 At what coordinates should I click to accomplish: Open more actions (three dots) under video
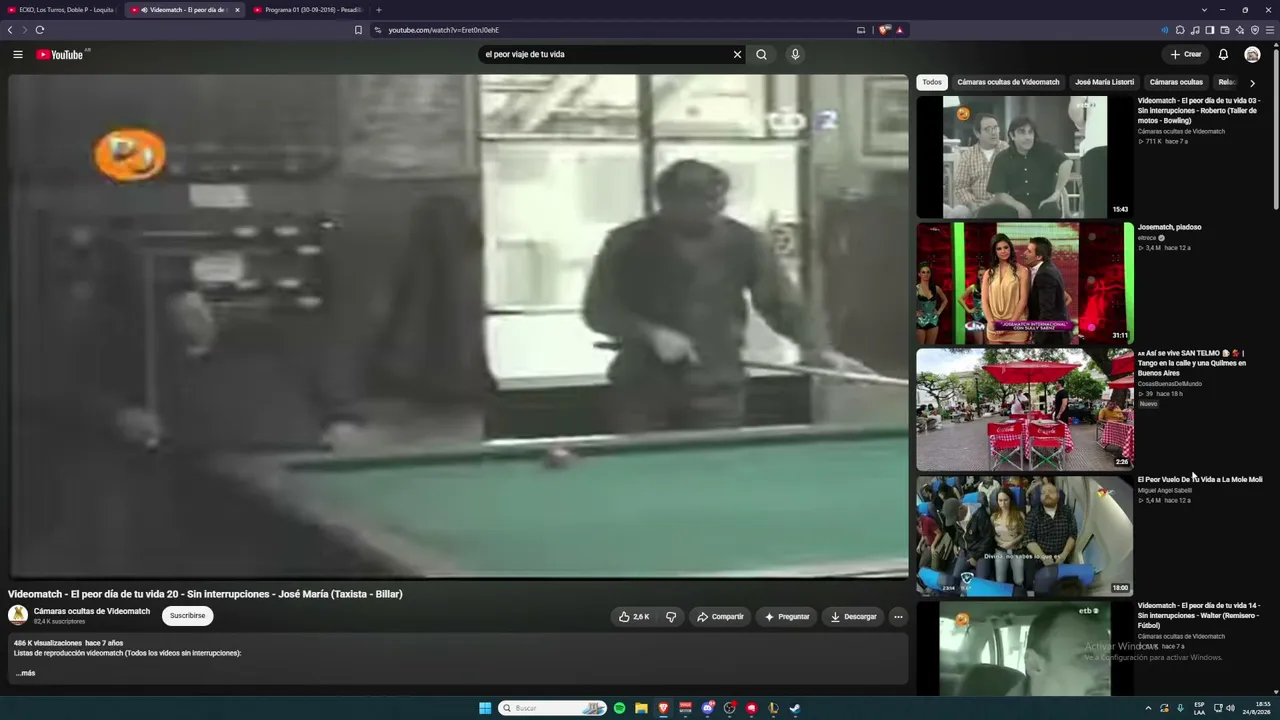898,617
